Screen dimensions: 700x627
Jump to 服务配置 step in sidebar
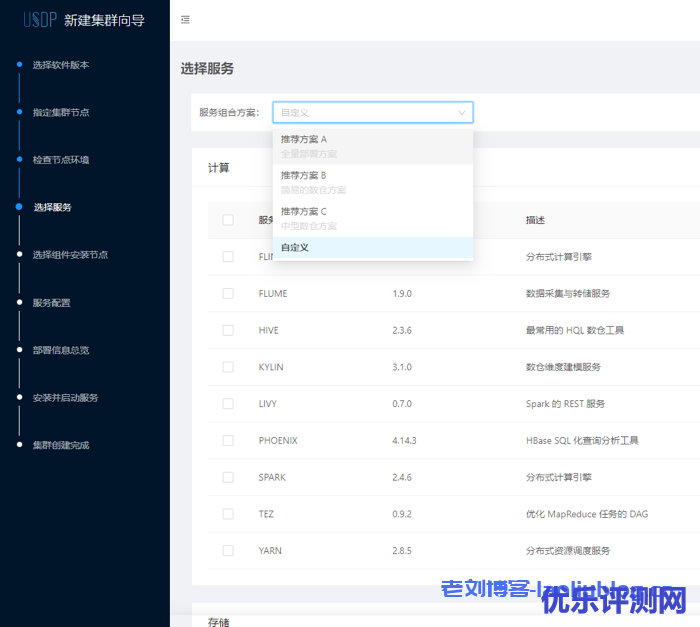52,302
